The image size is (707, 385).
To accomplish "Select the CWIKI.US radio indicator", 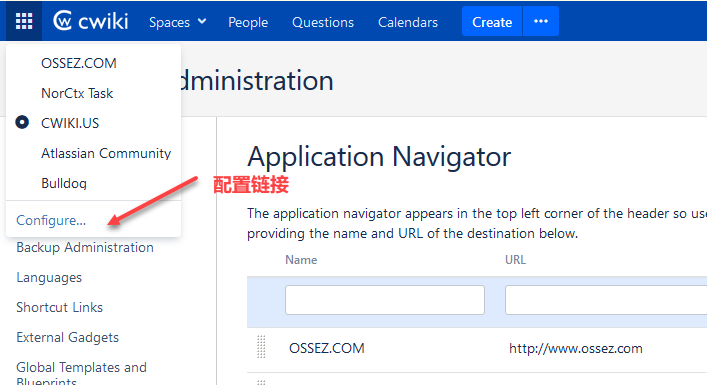I will coord(22,122).
